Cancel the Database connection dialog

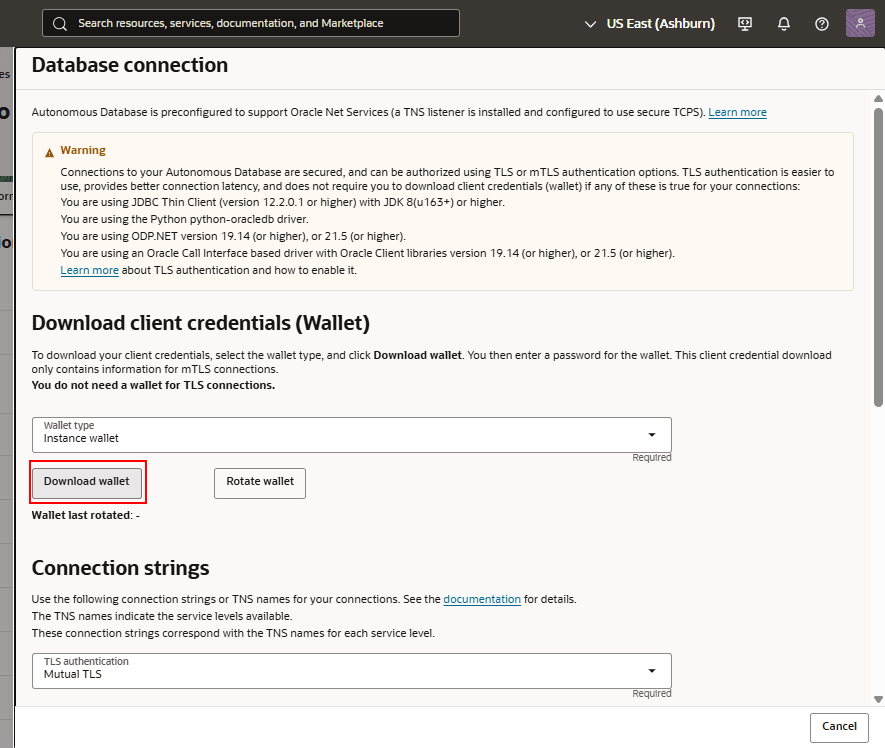pyautogui.click(x=839, y=727)
